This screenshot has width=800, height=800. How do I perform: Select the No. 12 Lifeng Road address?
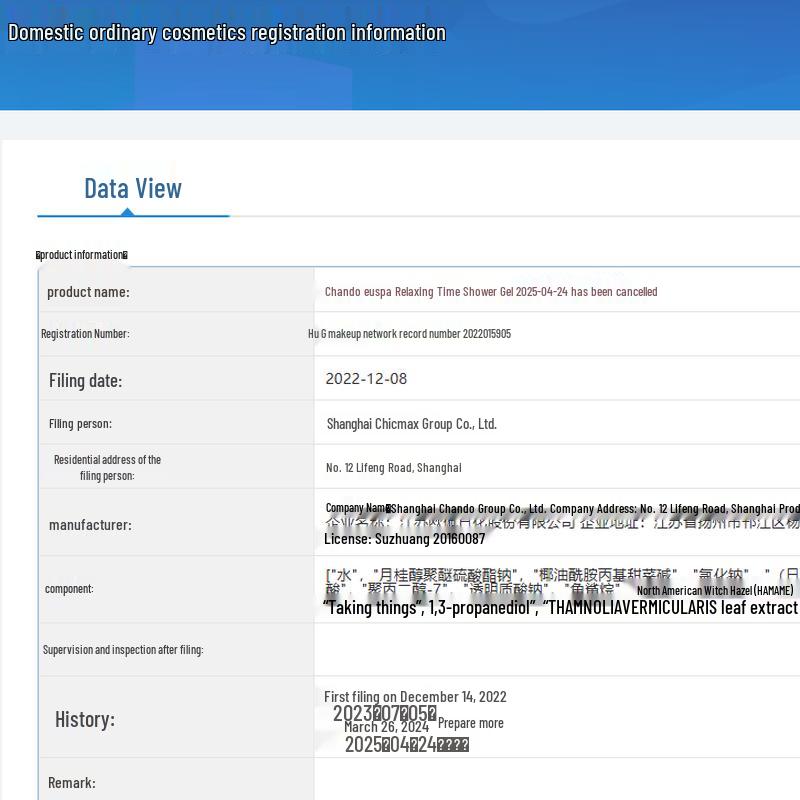pos(393,468)
